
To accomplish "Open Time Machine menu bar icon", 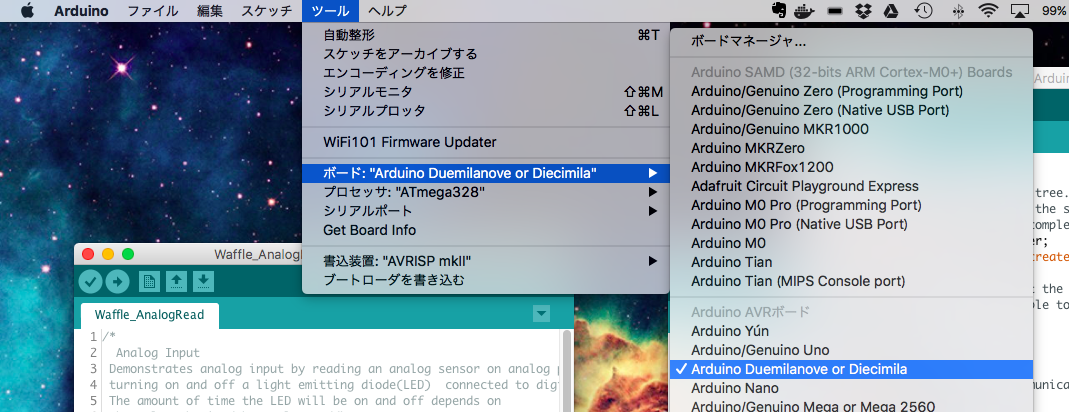I will point(923,10).
